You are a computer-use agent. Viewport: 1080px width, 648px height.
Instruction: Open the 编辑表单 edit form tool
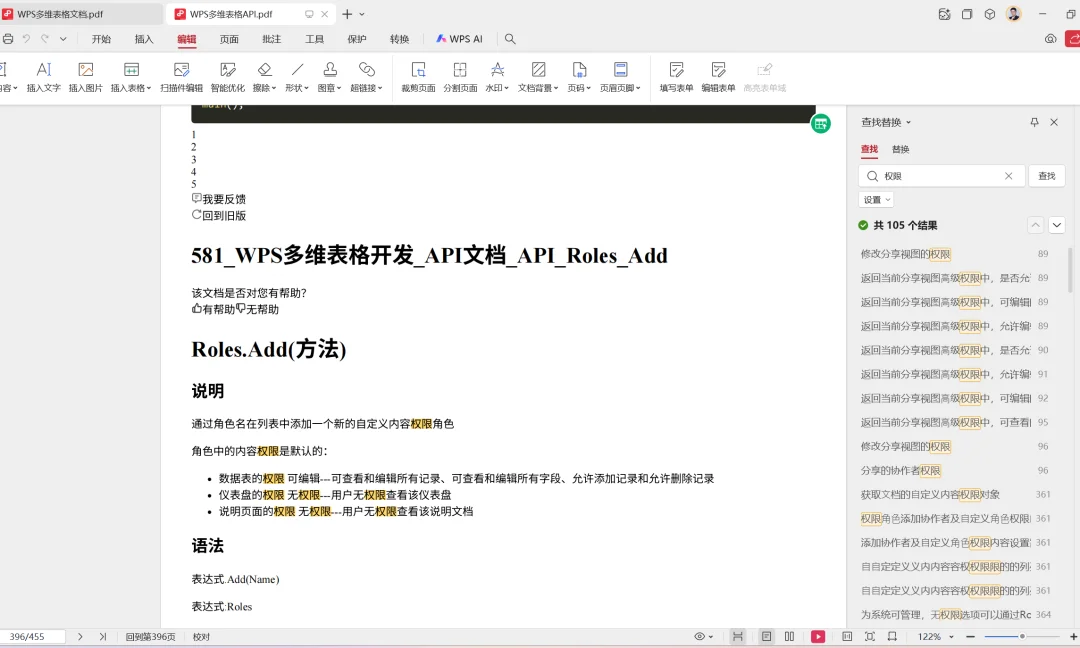click(x=718, y=76)
